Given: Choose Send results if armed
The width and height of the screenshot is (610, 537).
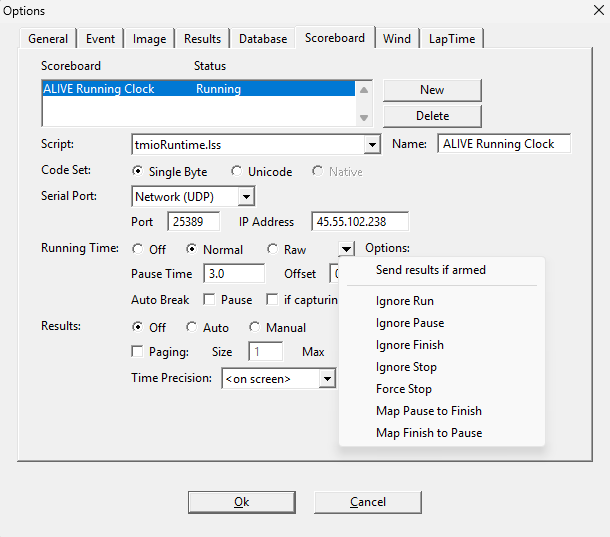Looking at the screenshot, I should 442,270.
